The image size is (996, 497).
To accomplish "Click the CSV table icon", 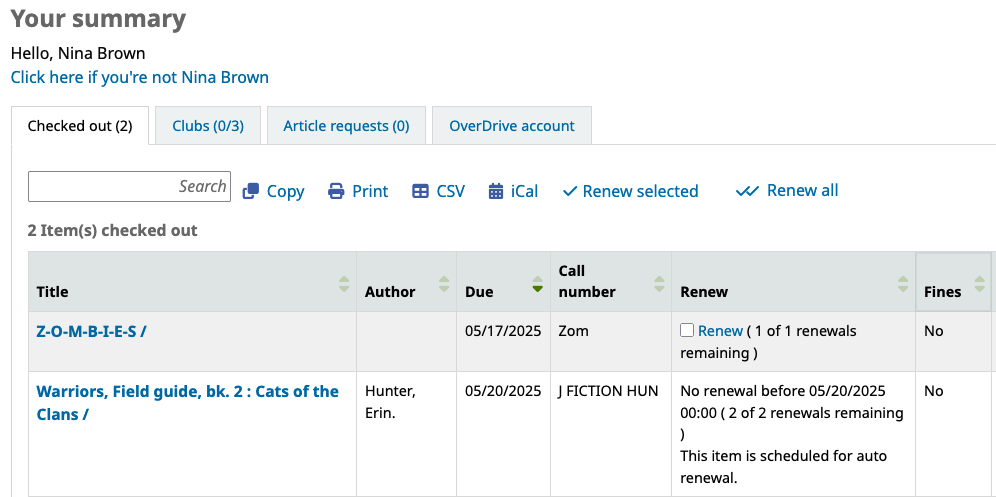I will pyautogui.click(x=421, y=191).
